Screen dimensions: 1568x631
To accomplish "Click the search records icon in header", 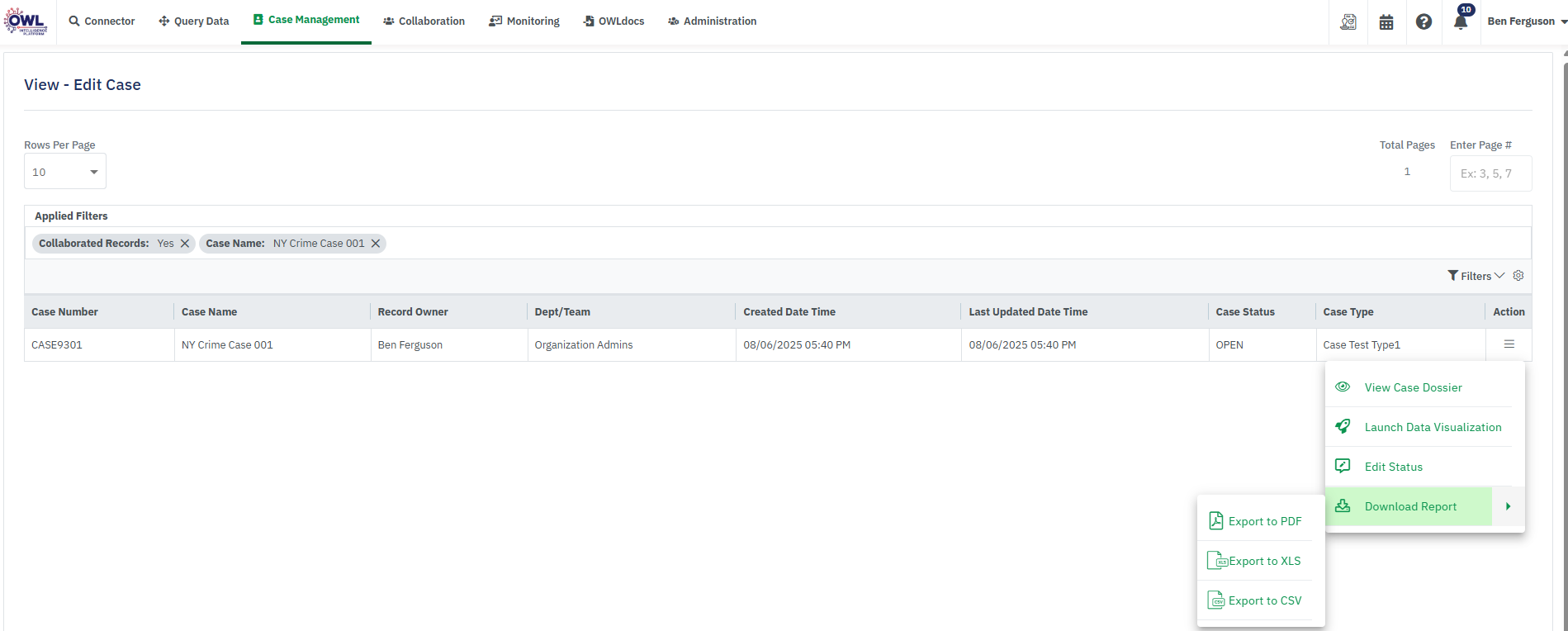I will (1348, 22).
